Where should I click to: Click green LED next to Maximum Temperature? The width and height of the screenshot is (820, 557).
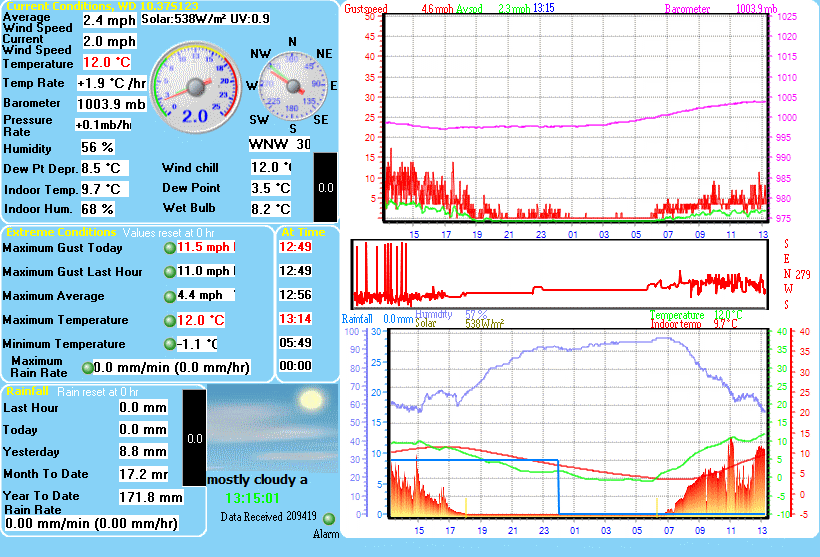point(169,321)
